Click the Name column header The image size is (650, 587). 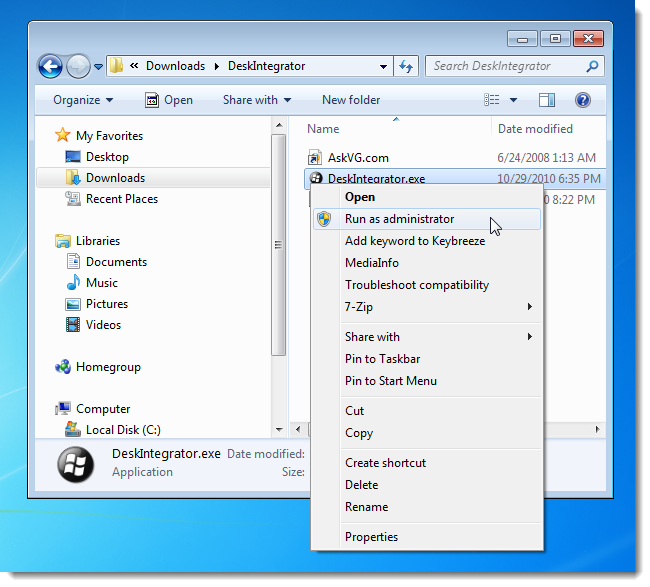[x=323, y=129]
